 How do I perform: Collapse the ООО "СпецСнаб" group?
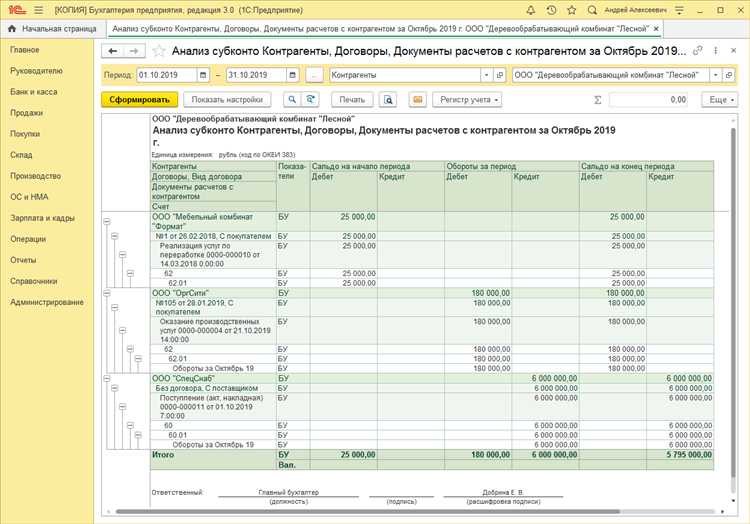[x=108, y=378]
